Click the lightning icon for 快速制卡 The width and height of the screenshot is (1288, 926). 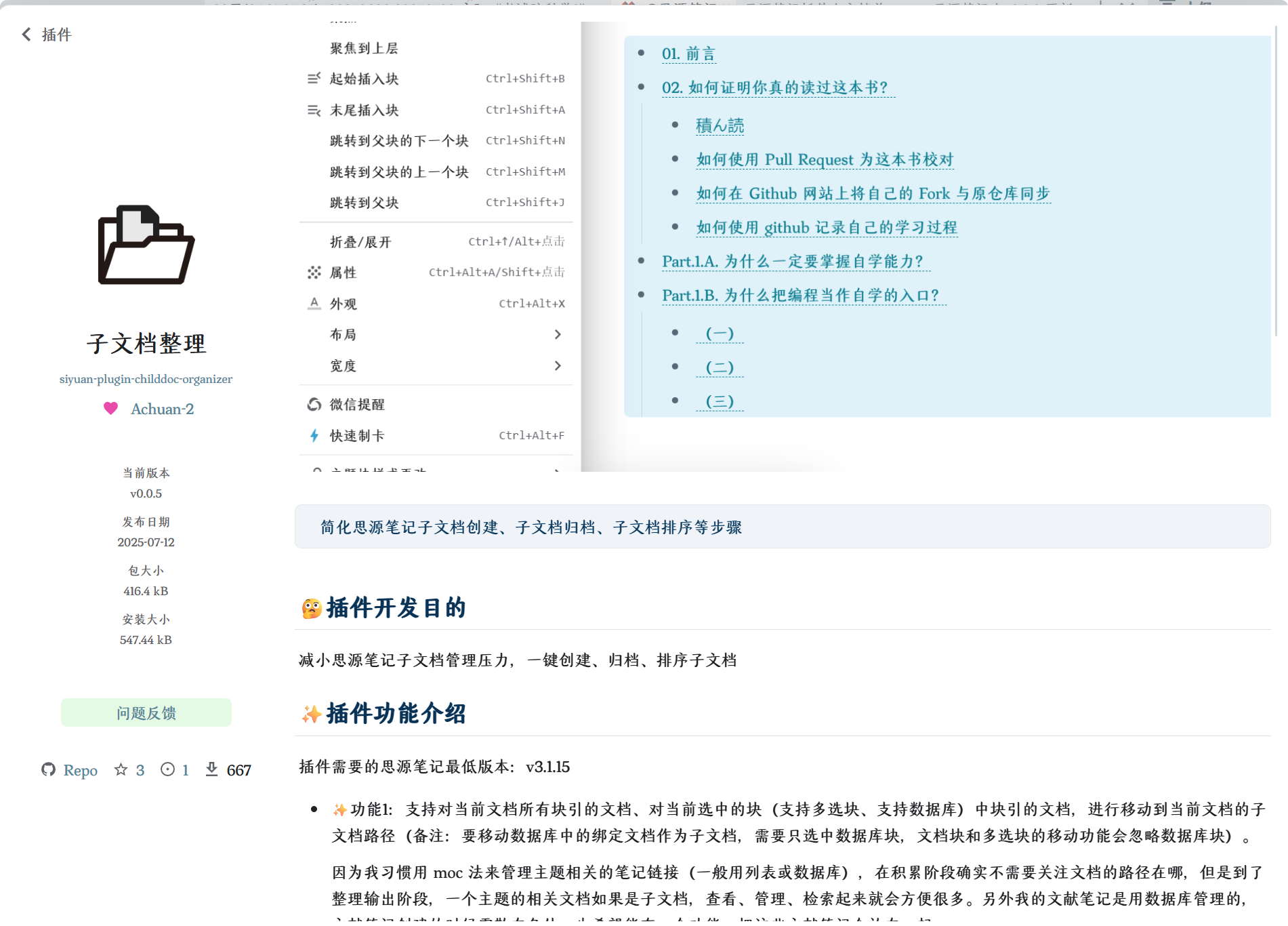(x=313, y=435)
